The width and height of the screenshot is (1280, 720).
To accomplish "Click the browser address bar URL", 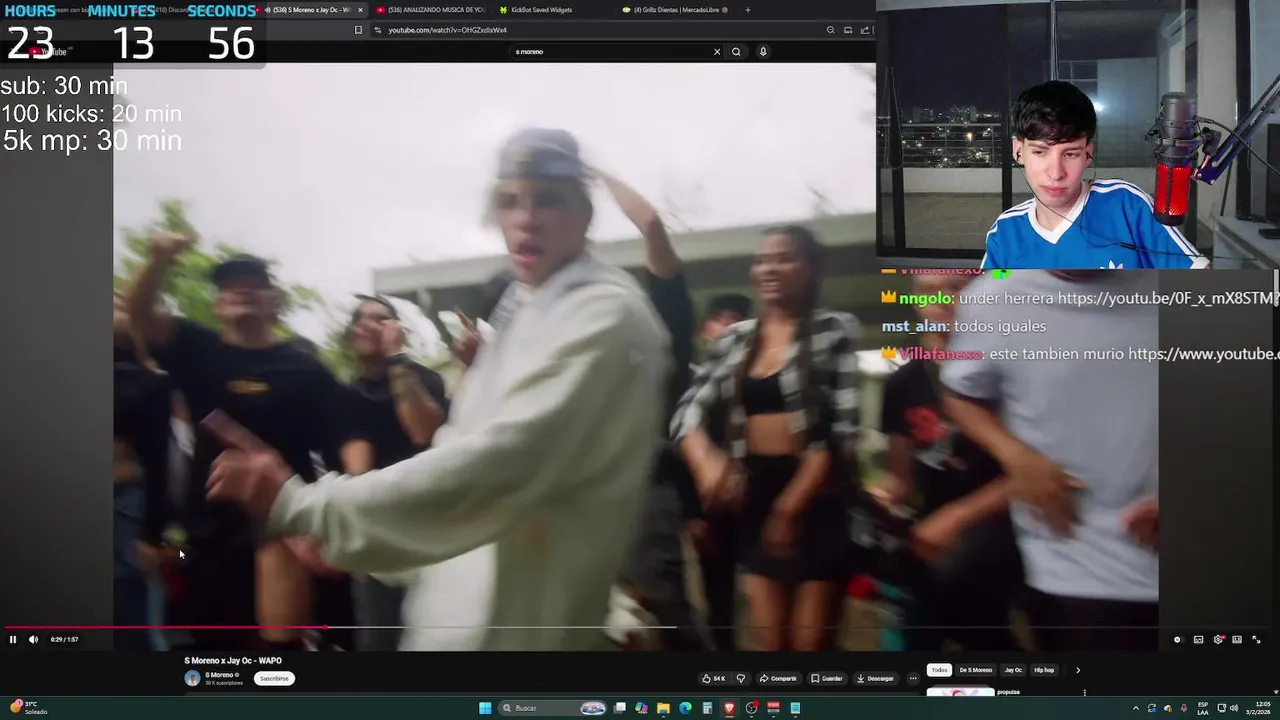I will (447, 30).
